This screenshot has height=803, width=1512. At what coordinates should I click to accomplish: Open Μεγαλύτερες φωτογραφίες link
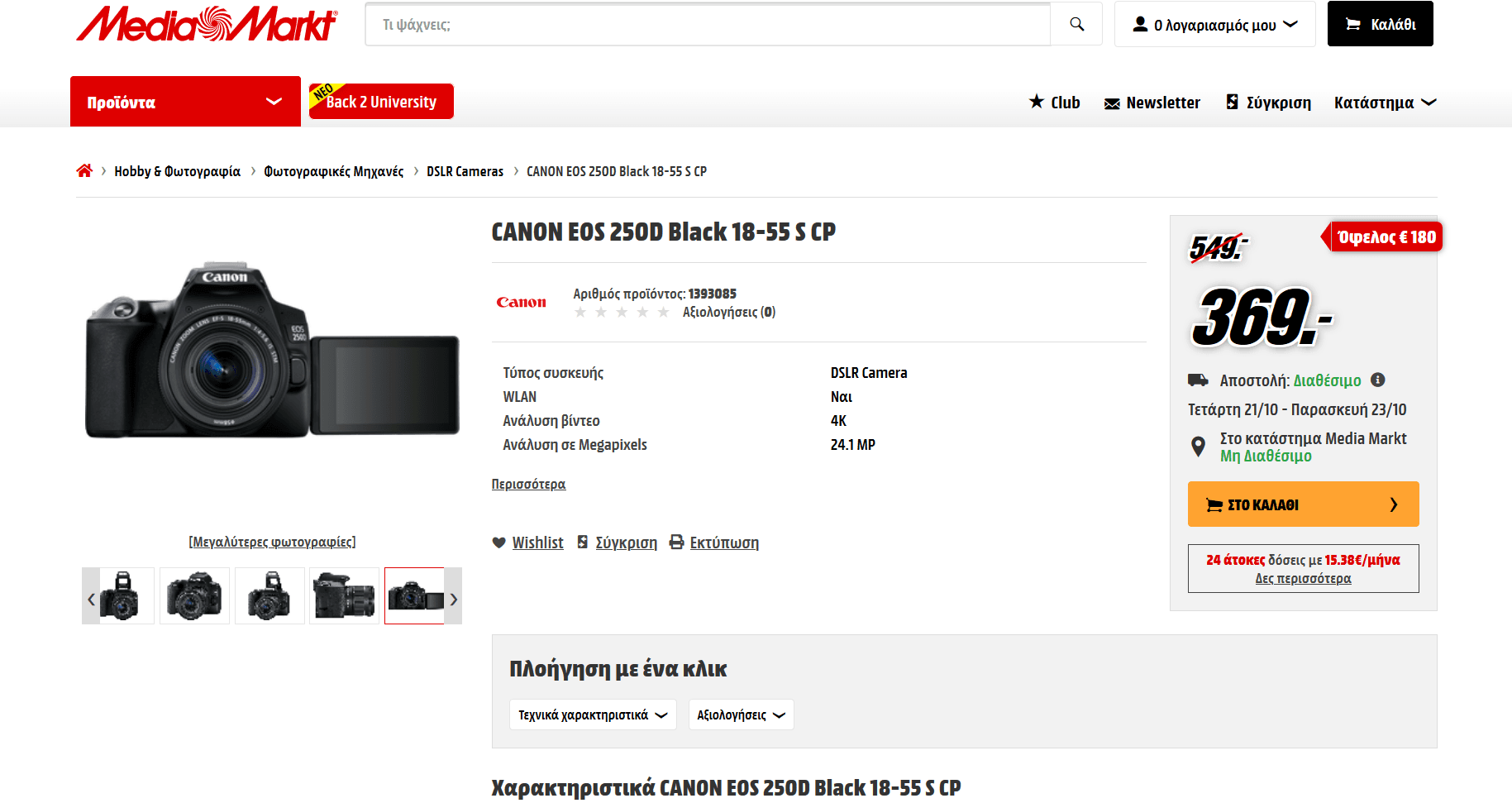[272, 542]
